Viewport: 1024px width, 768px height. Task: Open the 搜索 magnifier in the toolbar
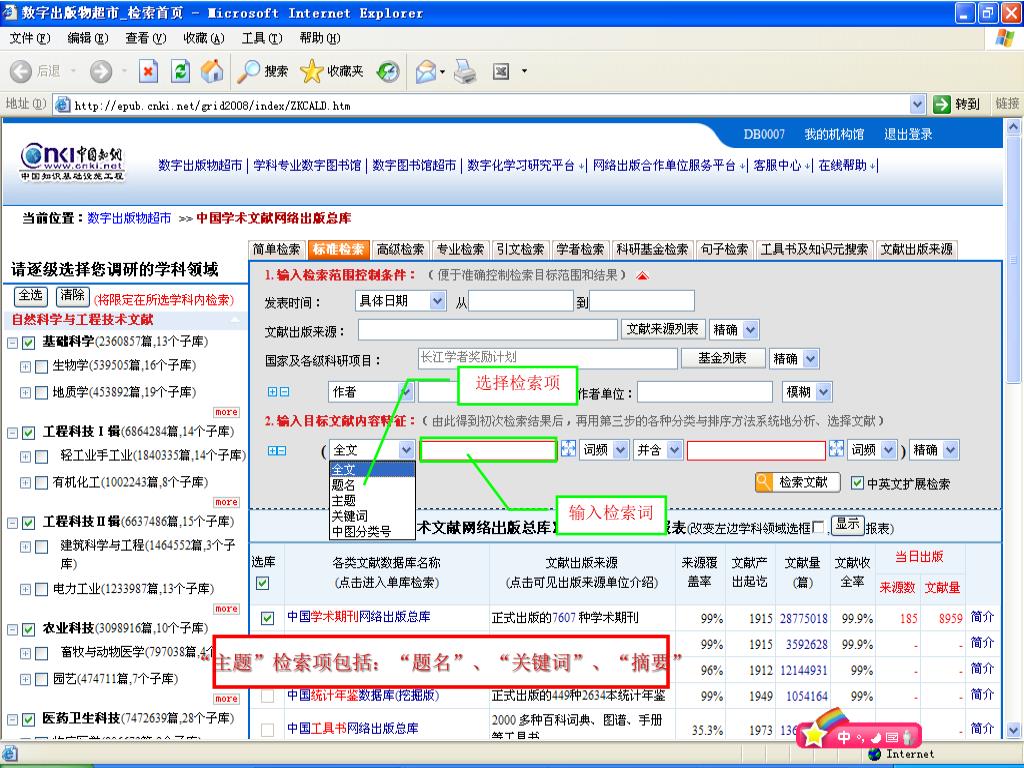(248, 71)
